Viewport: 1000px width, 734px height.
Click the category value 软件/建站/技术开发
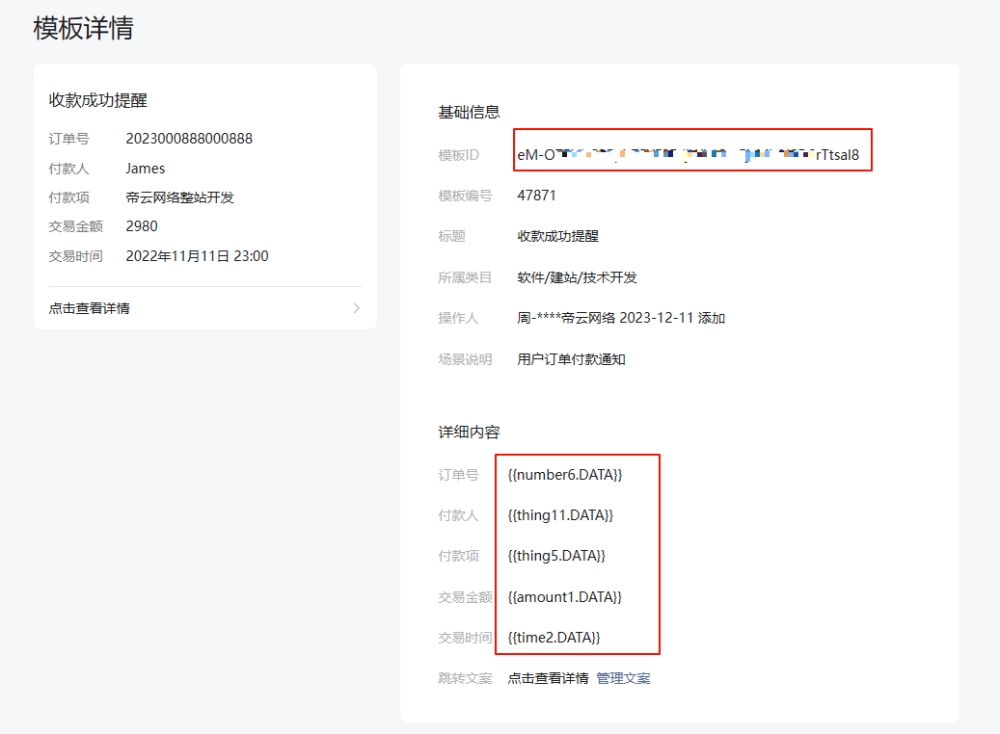pos(577,277)
